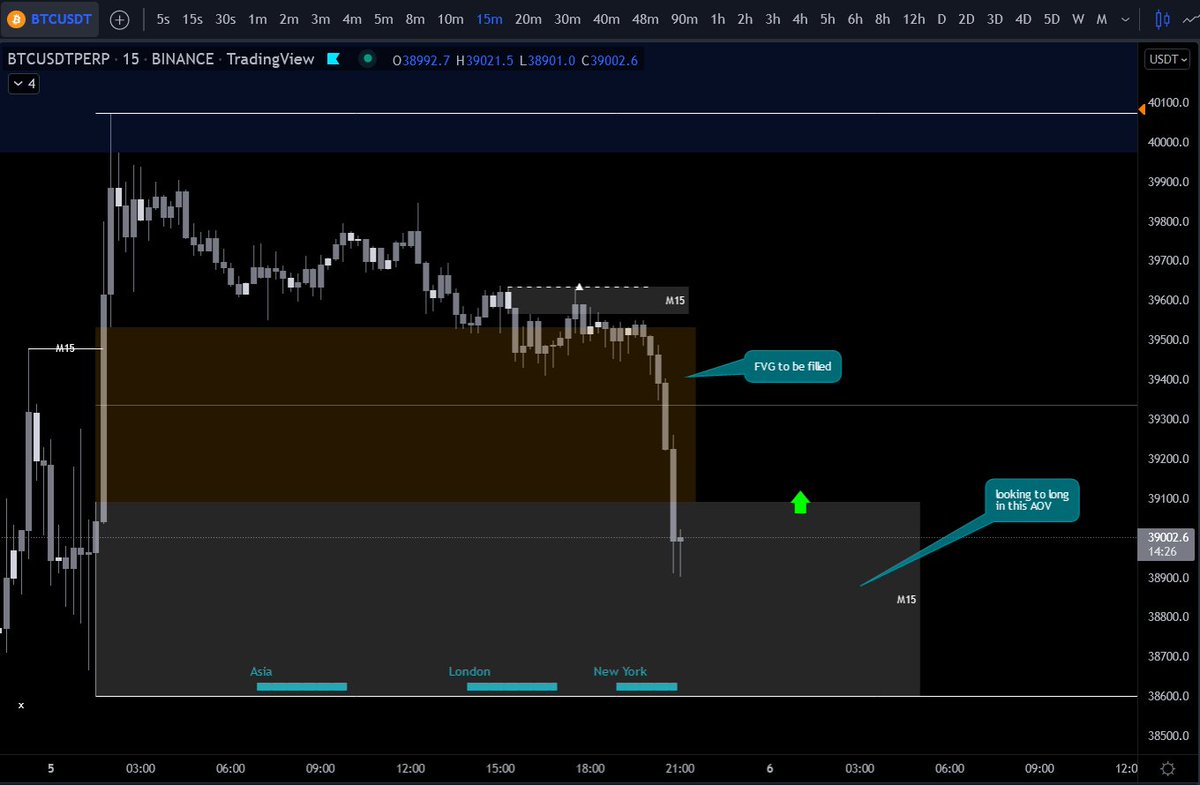Viewport: 1200px width, 785px height.
Task: Select the 8h timeframe
Action: (x=882, y=19)
